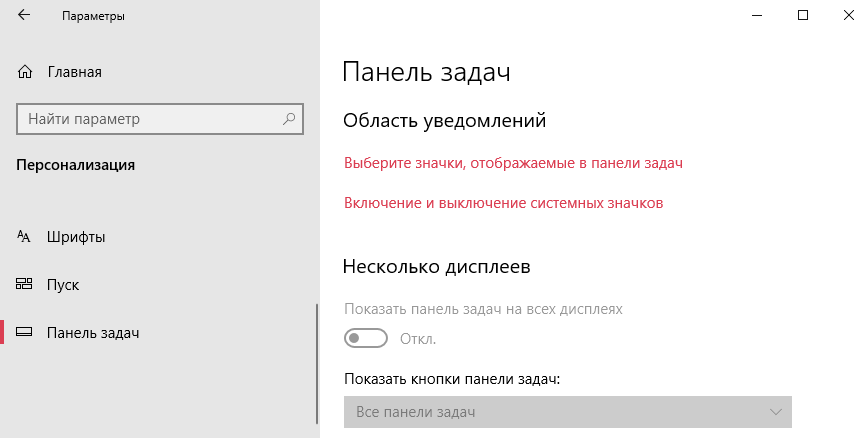
Task: Toggle the show taskbar on all displays switch
Action: click(365, 339)
